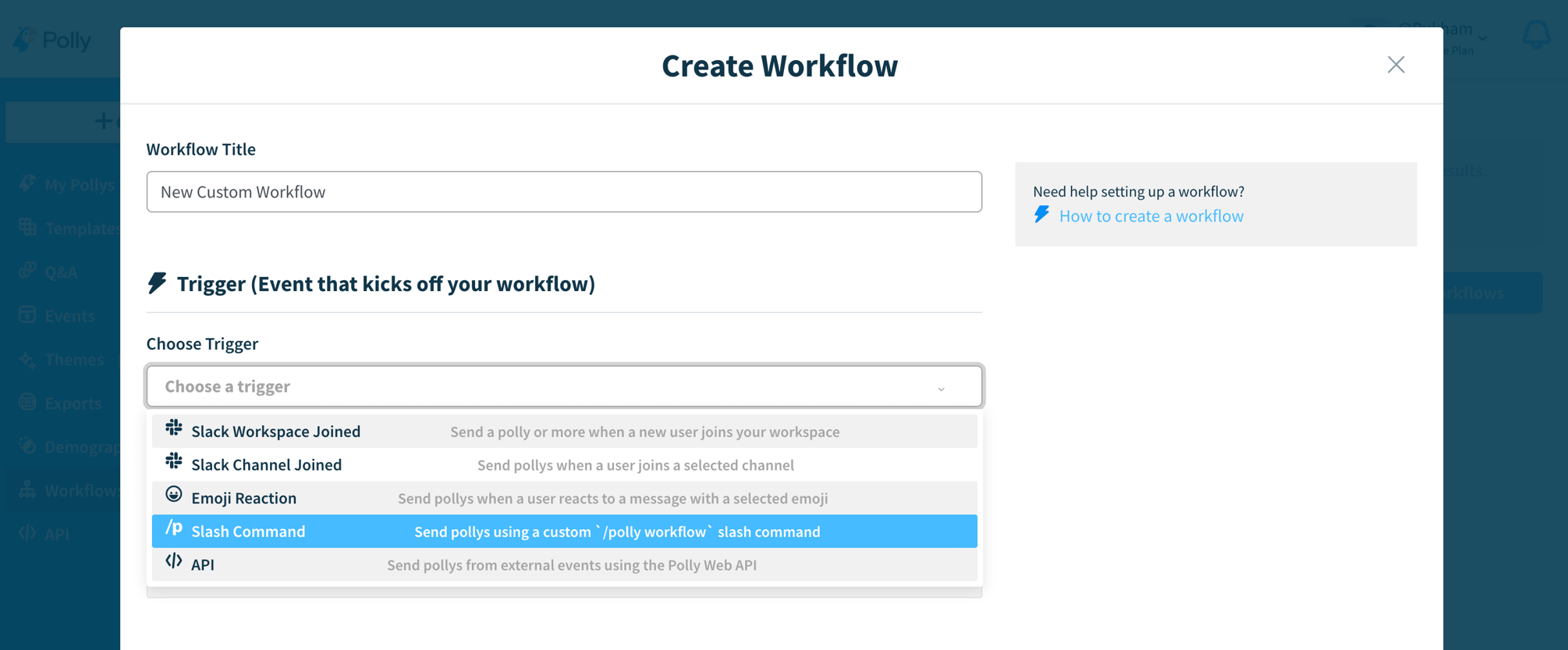1568x650 pixels.
Task: Select the Slack Workspace Joined trigger
Action: [x=564, y=432]
